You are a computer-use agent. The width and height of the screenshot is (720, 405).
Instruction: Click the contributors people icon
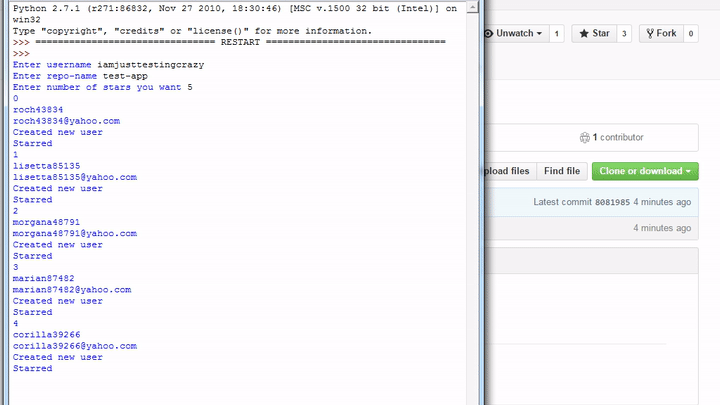coord(585,138)
